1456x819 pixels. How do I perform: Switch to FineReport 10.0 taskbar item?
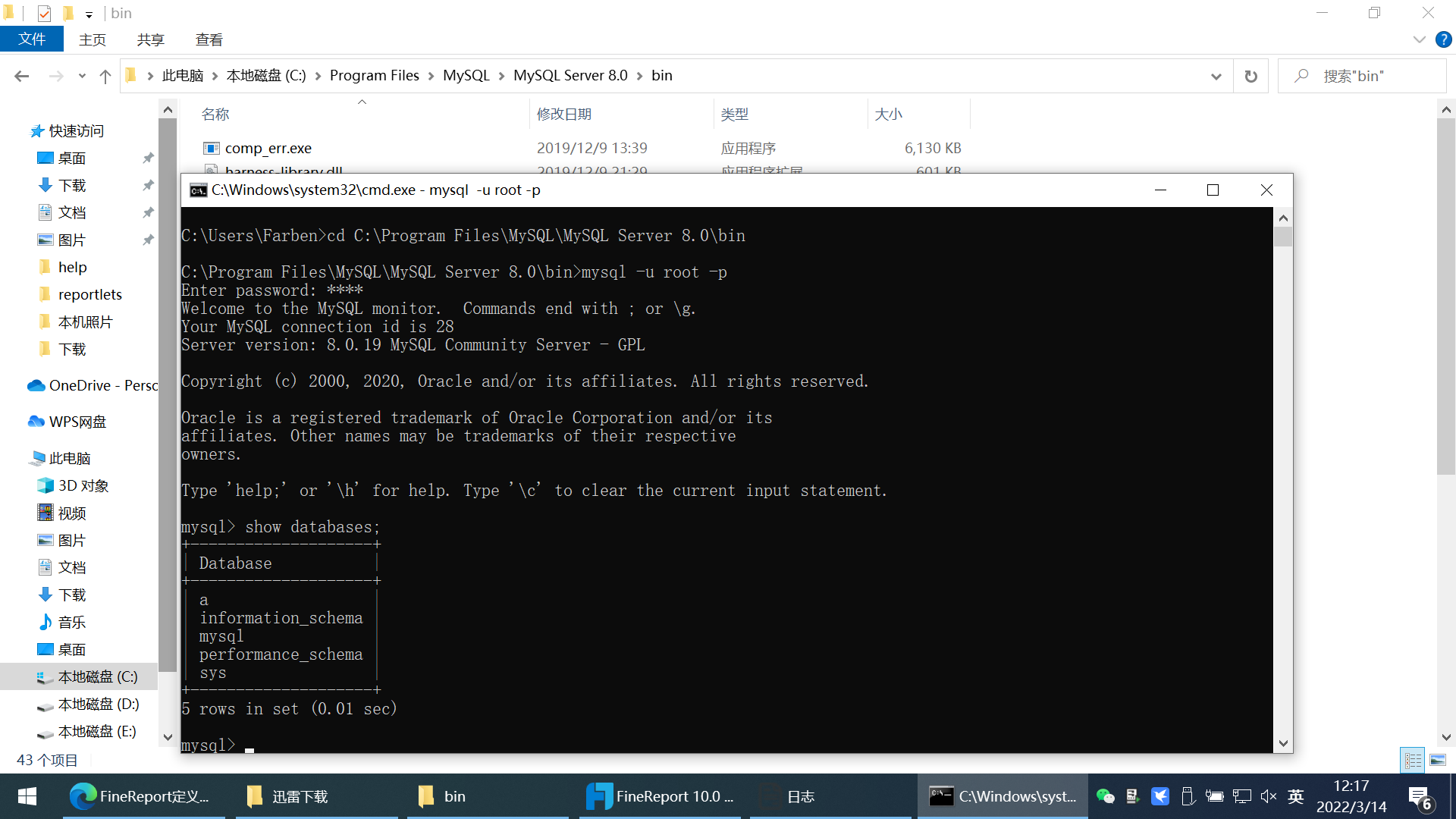[660, 796]
